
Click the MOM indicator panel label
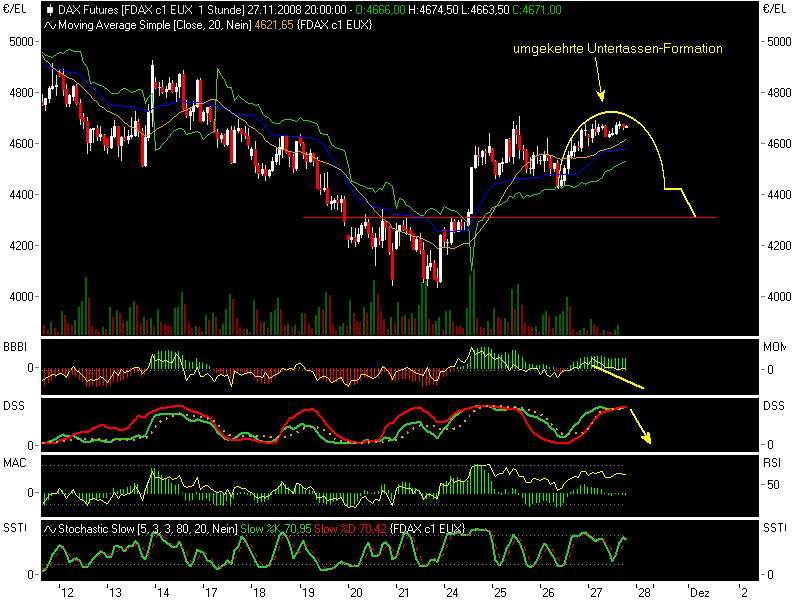774,347
